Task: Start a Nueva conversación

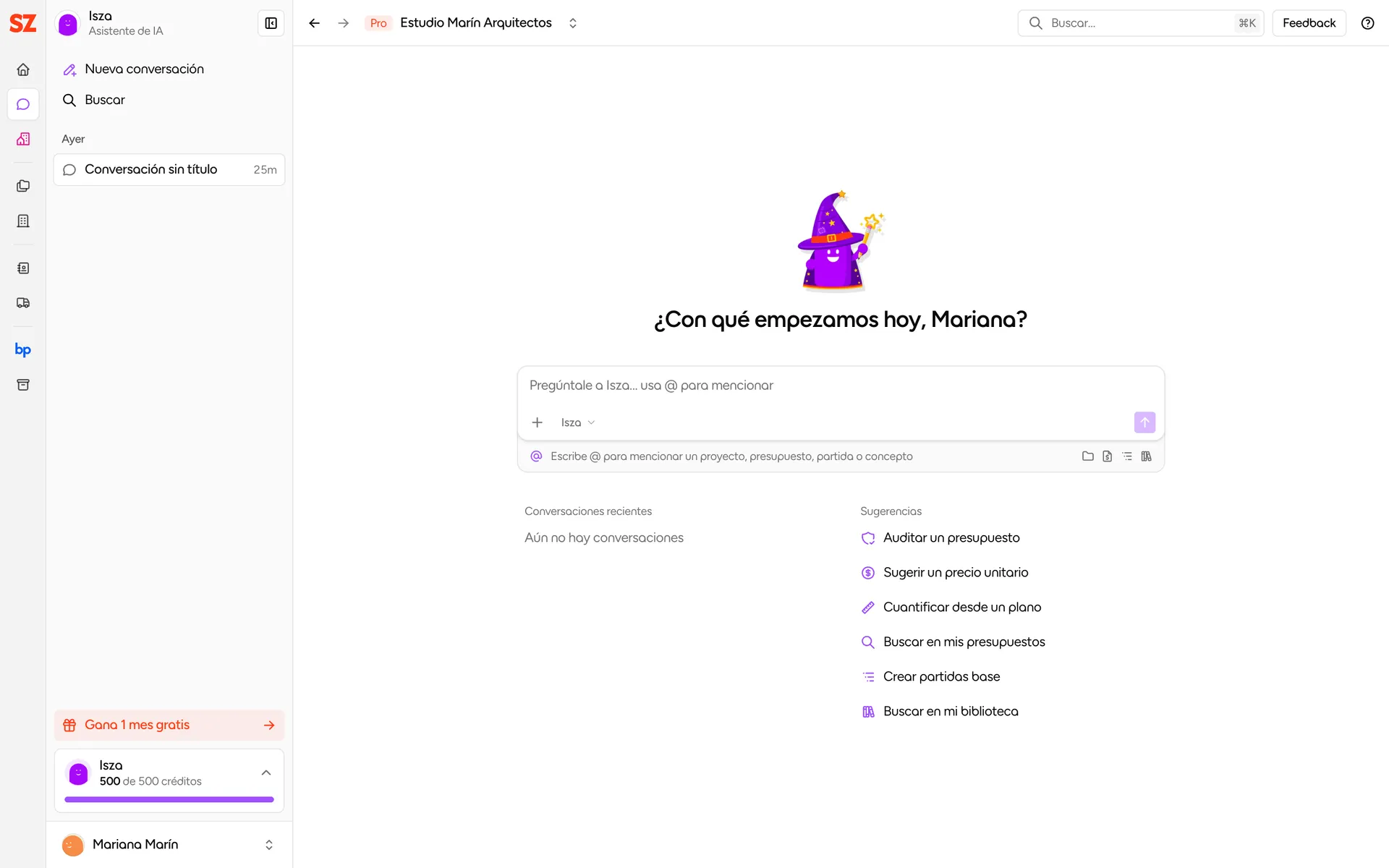Action: click(169, 69)
